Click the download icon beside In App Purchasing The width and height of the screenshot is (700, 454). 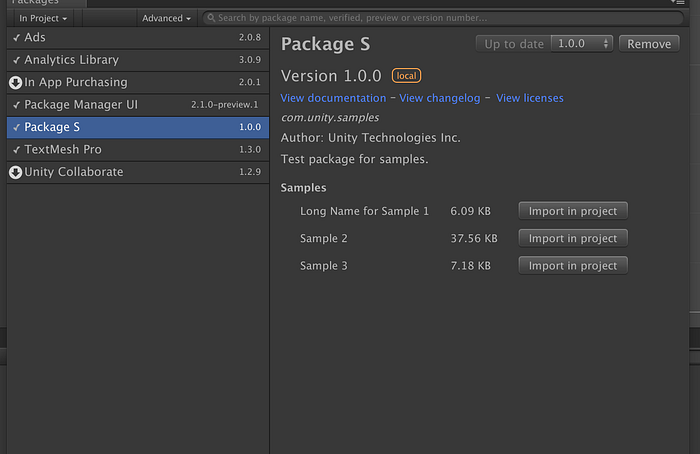(16, 83)
